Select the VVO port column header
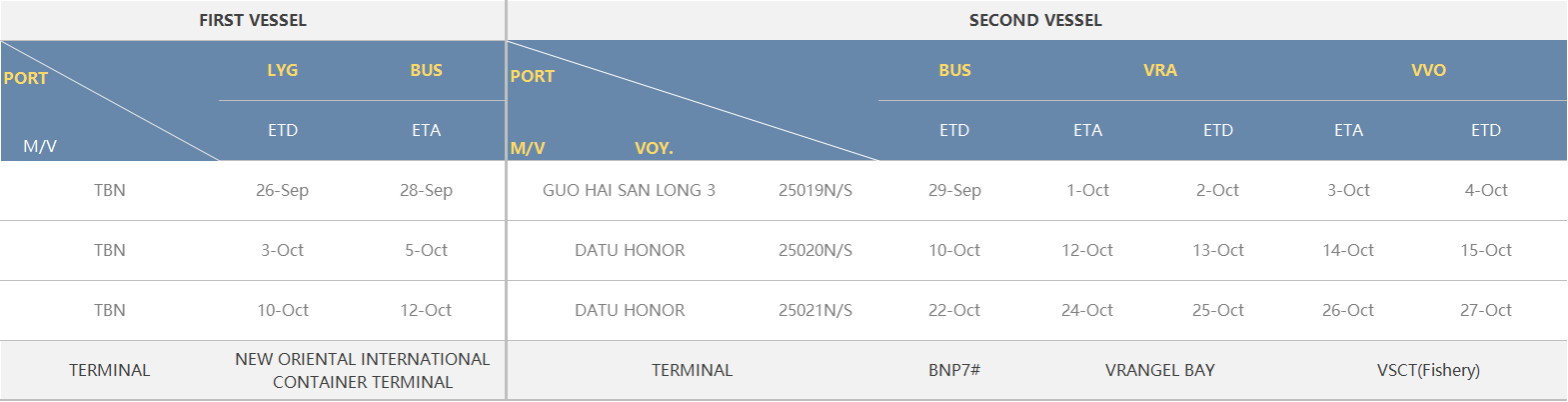 [x=1428, y=70]
